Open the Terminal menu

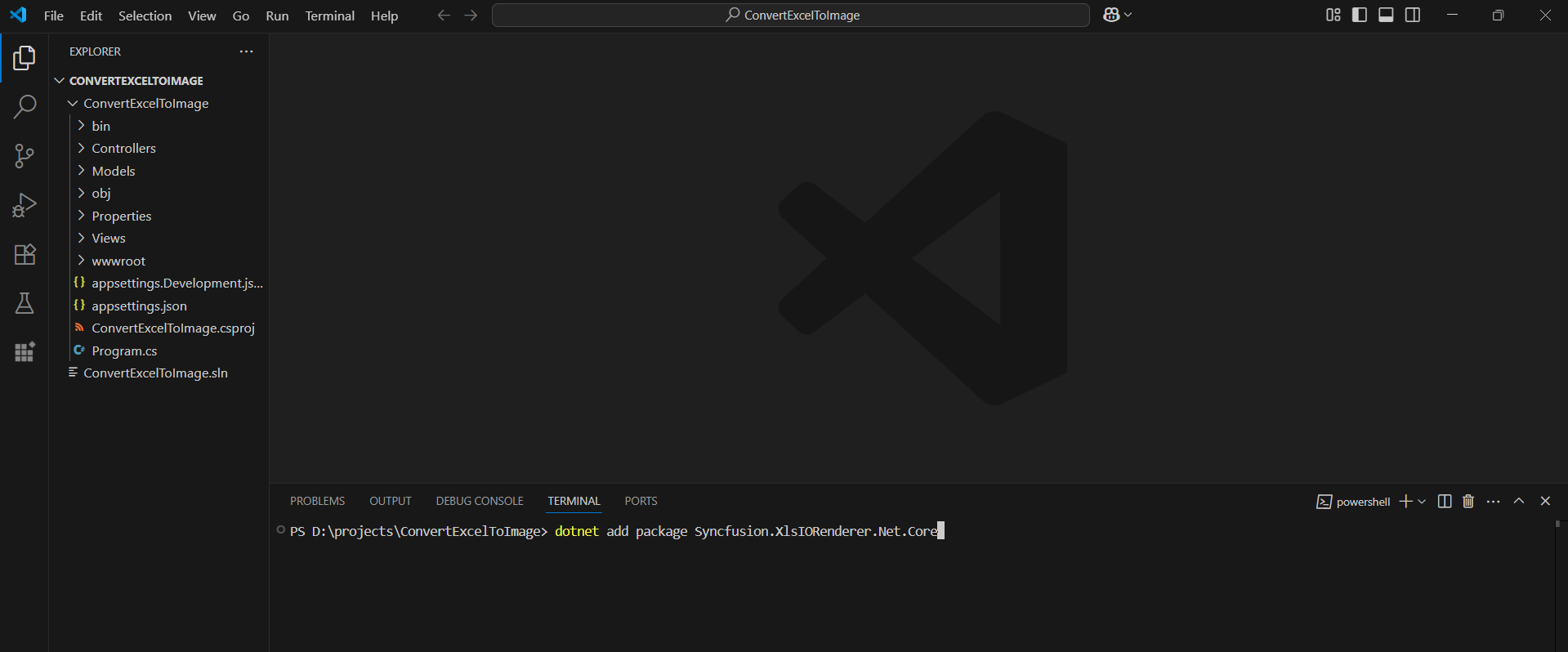click(330, 16)
